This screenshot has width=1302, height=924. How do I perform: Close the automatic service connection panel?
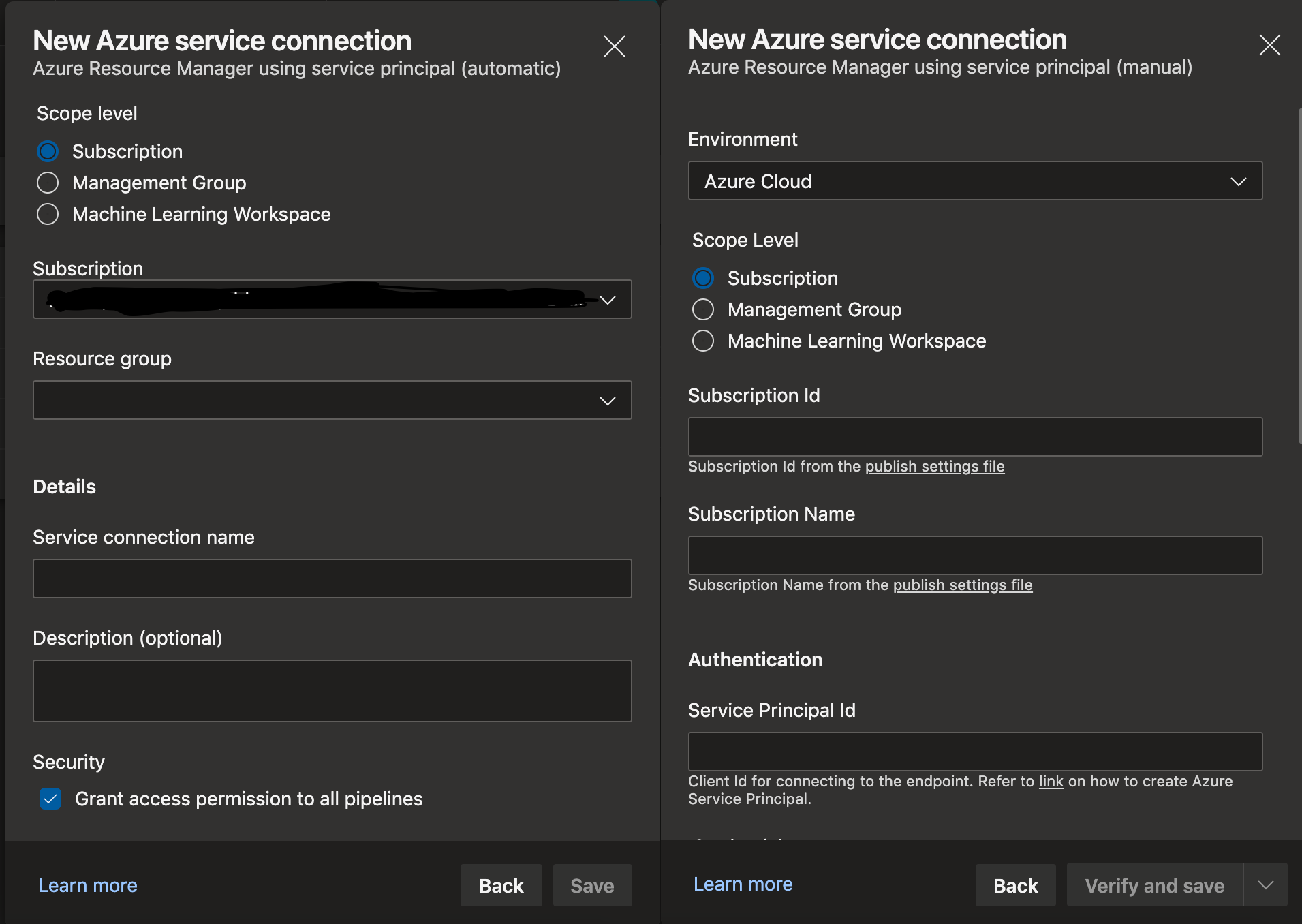click(614, 46)
